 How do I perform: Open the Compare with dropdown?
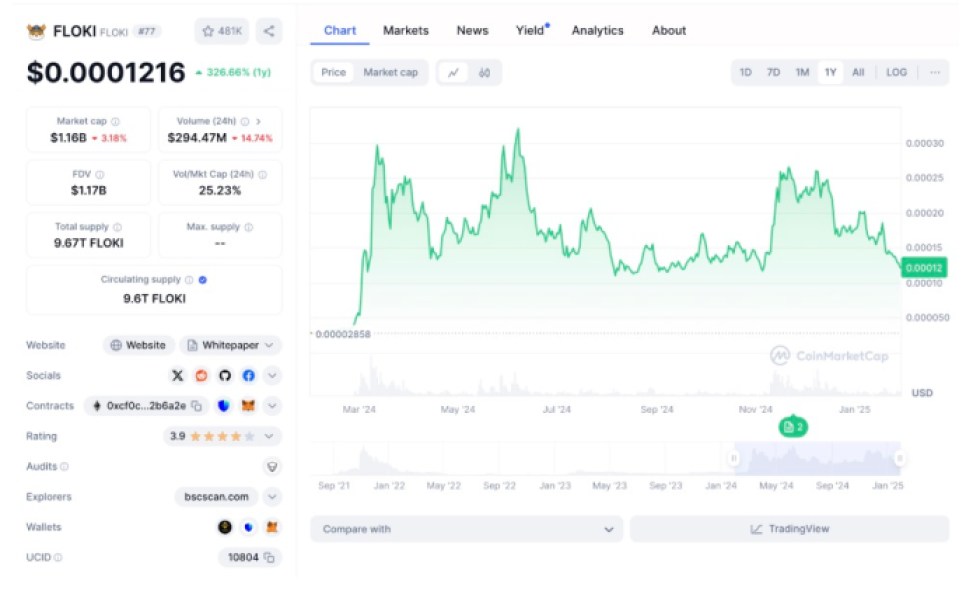pos(464,528)
